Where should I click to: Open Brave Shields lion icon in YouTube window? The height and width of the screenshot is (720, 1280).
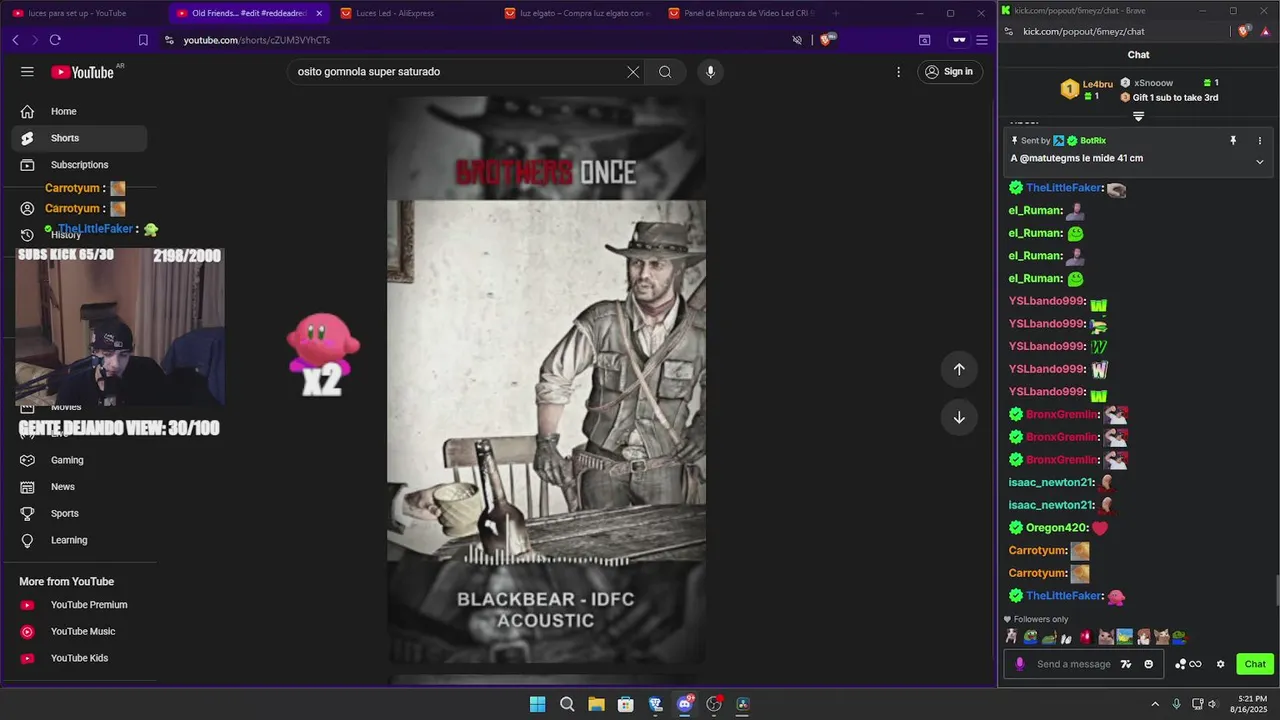pos(827,40)
